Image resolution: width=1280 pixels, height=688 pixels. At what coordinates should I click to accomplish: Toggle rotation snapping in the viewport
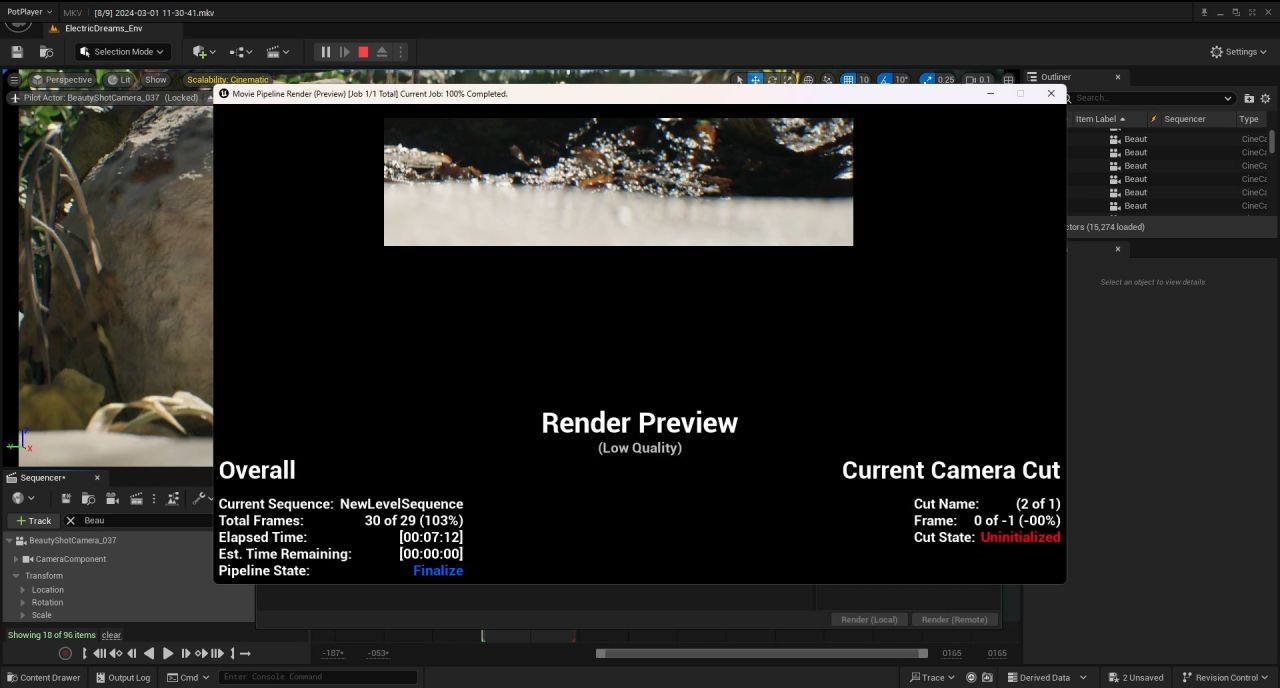point(884,80)
